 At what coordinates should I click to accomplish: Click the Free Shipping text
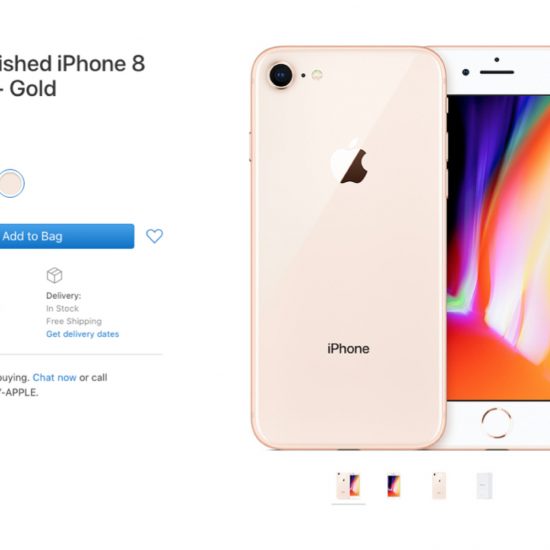(x=74, y=321)
